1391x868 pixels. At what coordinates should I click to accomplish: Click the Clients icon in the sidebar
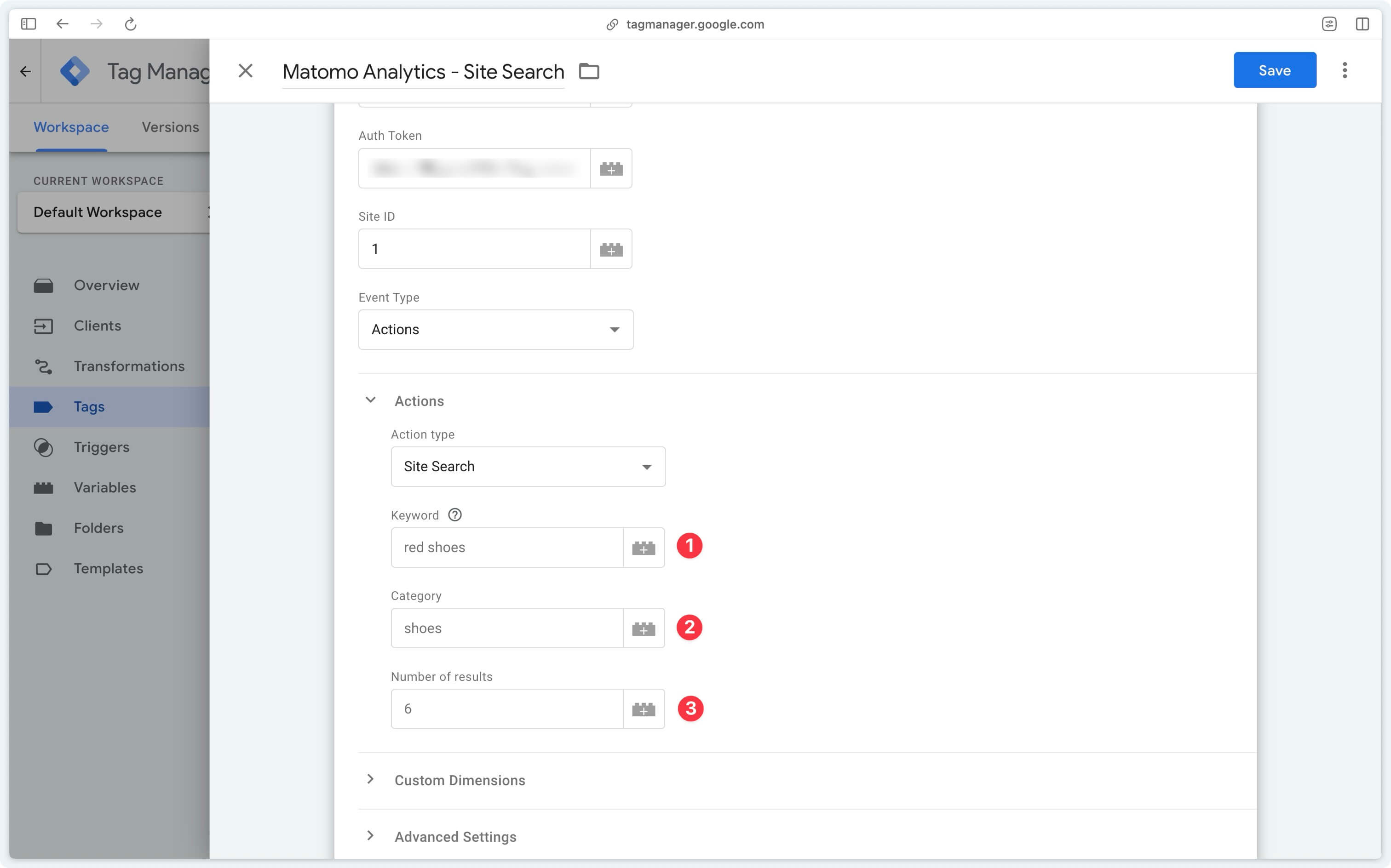(x=44, y=326)
